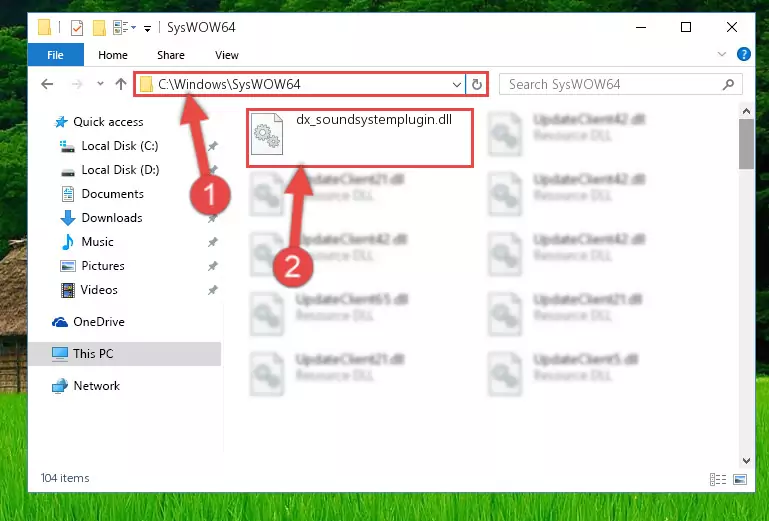
Task: Open Downloads in the sidebar
Action: pos(112,218)
